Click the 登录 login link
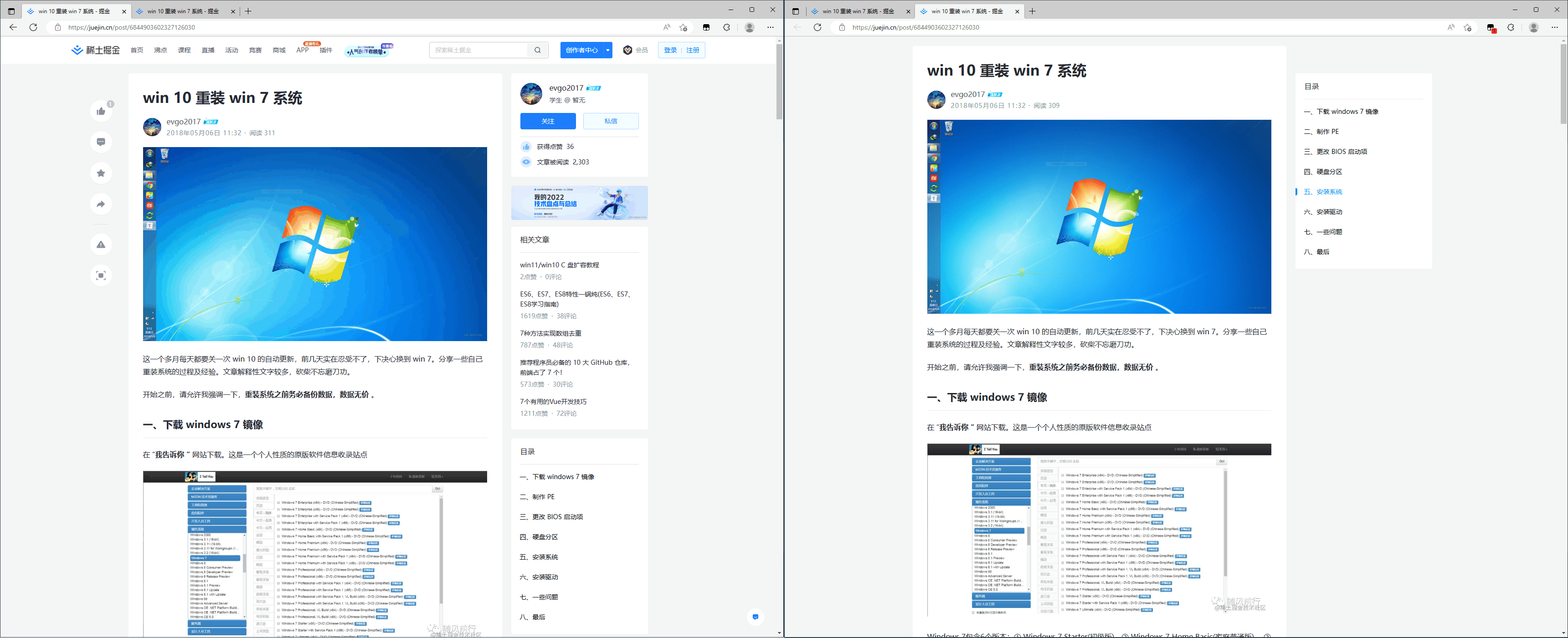The height and width of the screenshot is (638, 1568). (x=670, y=50)
